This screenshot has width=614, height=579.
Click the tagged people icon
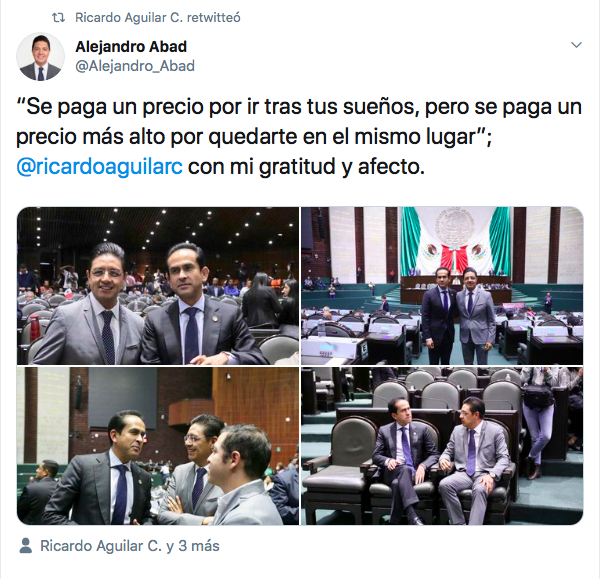[x=26, y=546]
